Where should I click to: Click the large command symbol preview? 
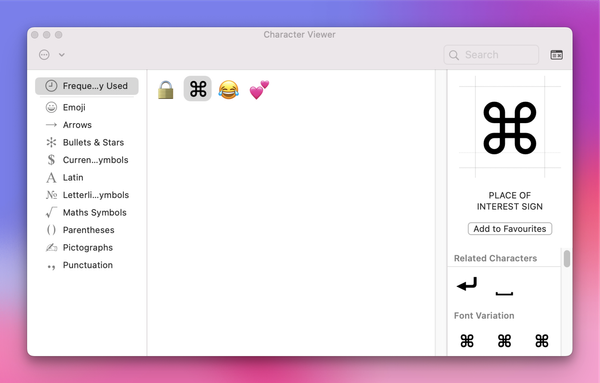(510, 128)
